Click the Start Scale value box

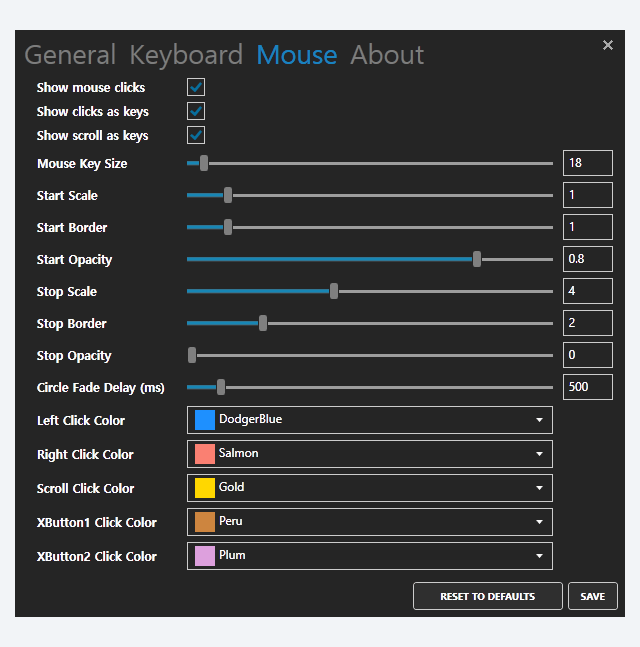click(588, 195)
